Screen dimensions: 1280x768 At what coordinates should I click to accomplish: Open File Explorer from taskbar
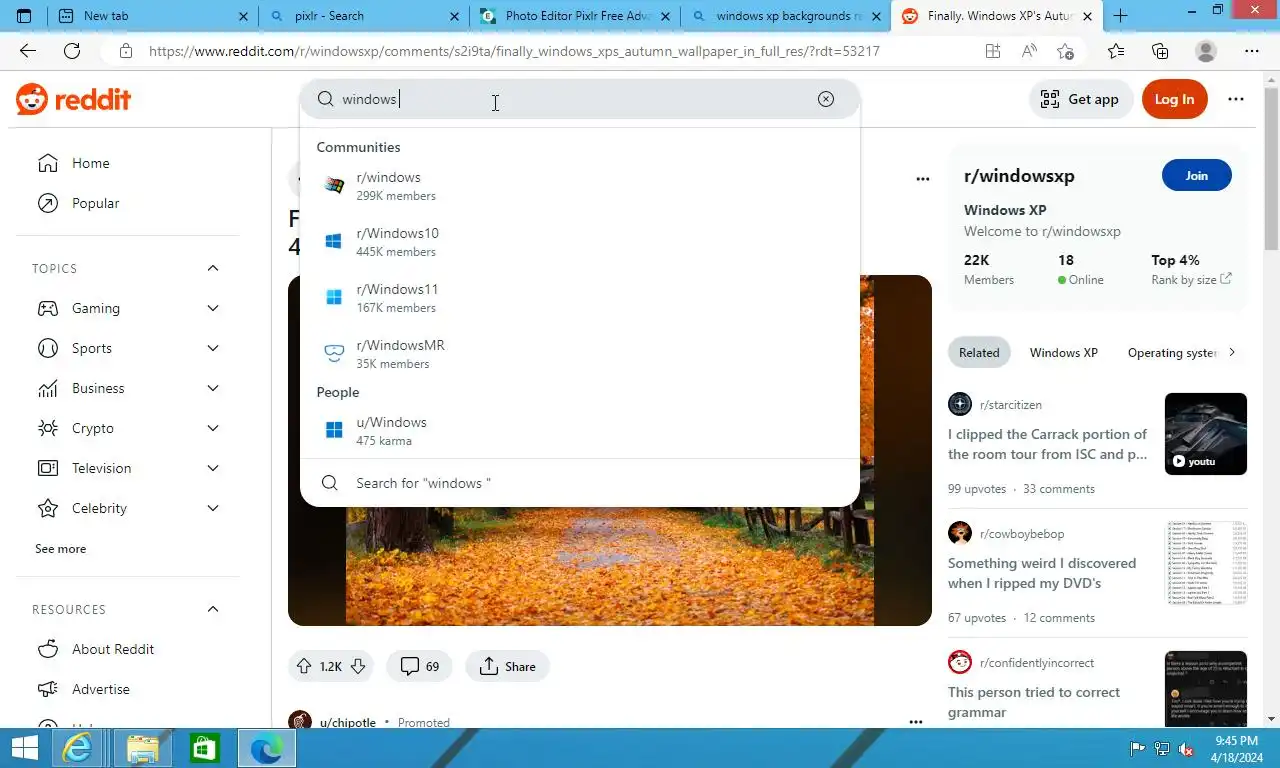(x=143, y=748)
